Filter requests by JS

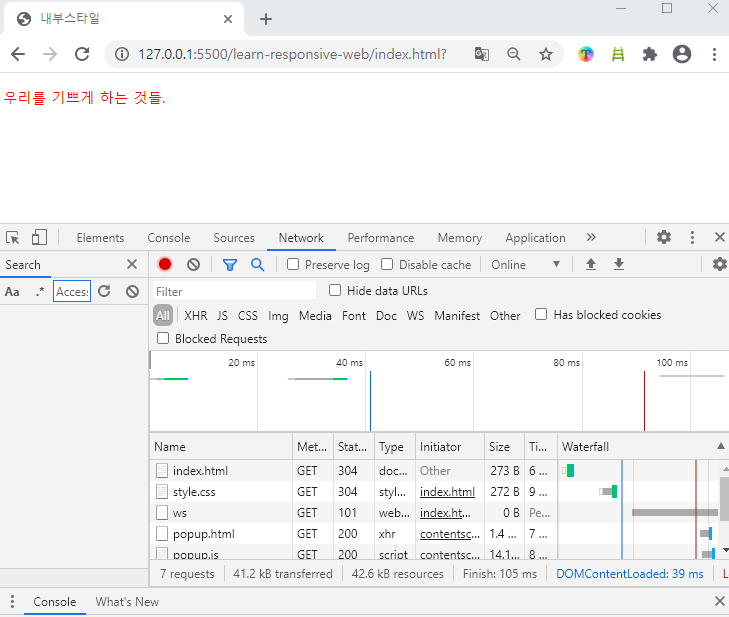(222, 316)
